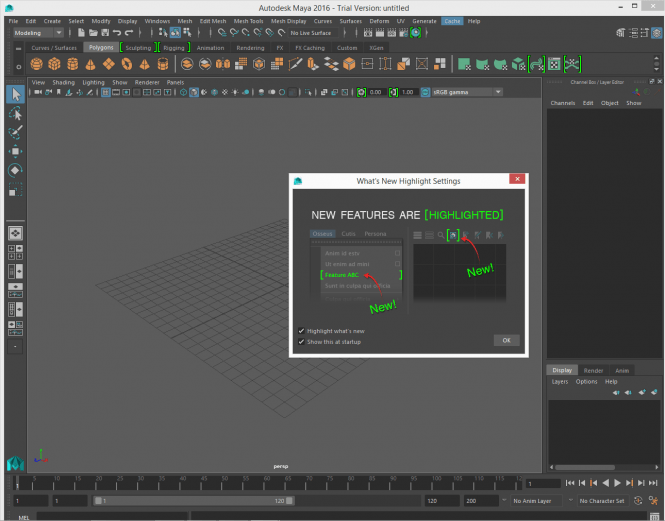665x521 pixels.
Task: Open Layers menu in Layer Editor
Action: pos(559,381)
